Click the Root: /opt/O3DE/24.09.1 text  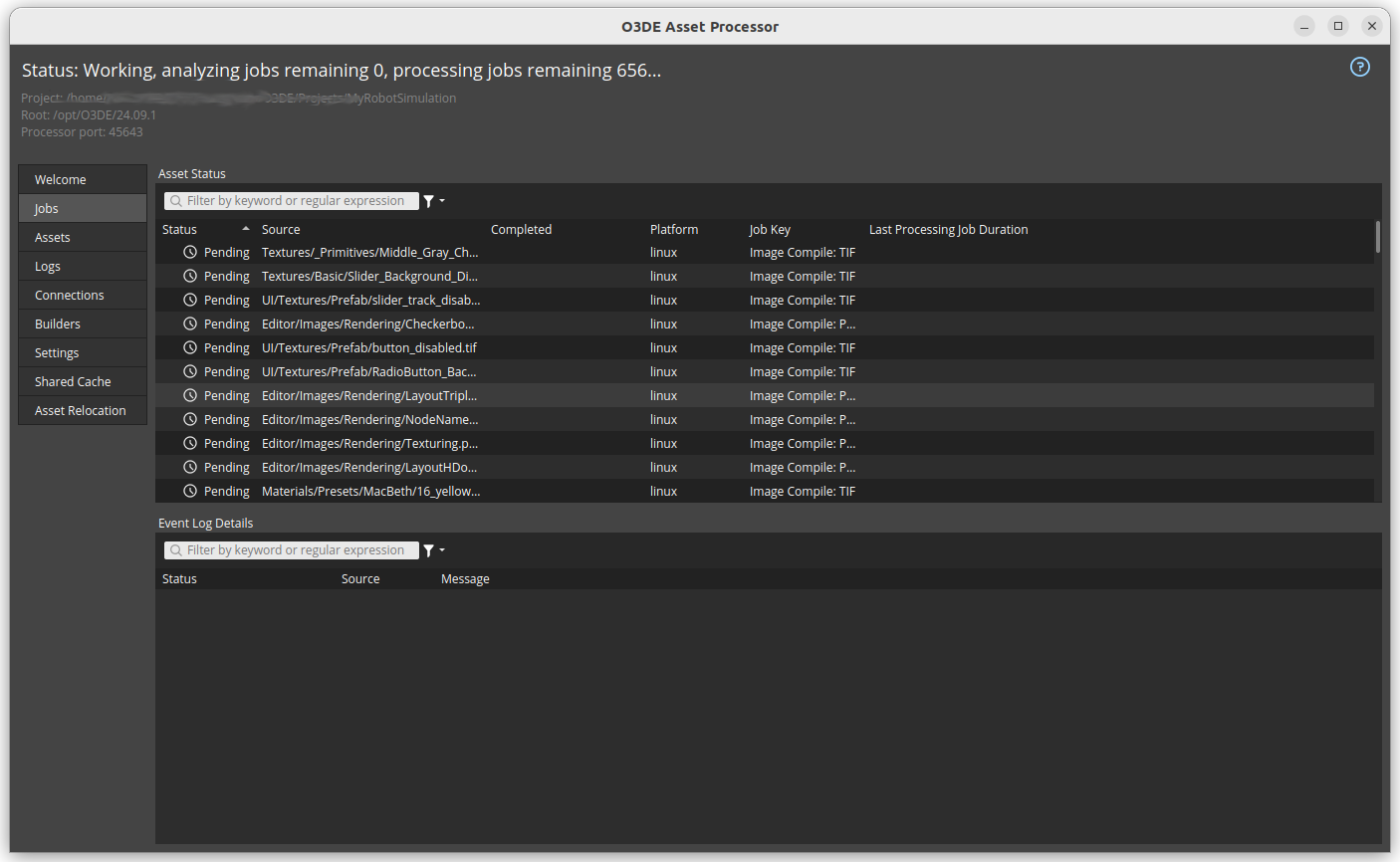point(89,115)
